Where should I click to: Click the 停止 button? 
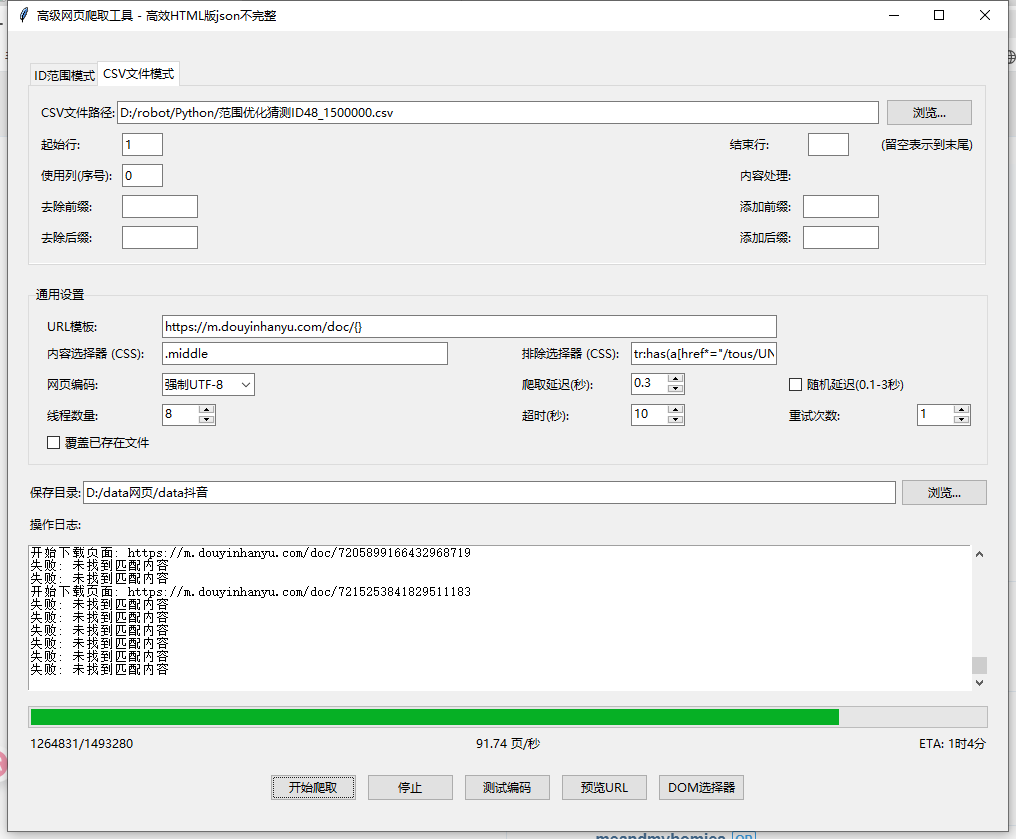pyautogui.click(x=410, y=787)
